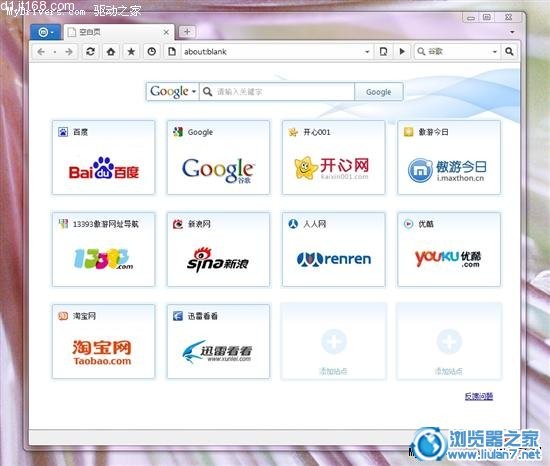
Task: Click the go play arrow button
Action: 402,52
